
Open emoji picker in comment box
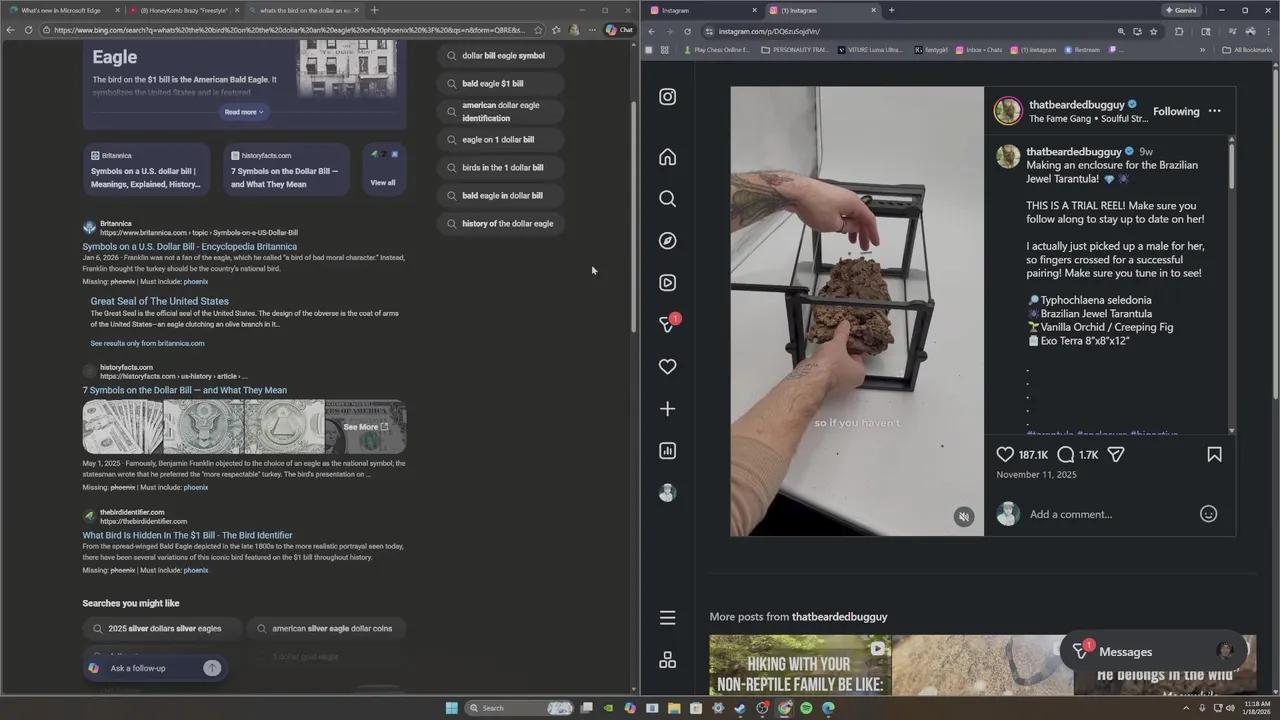[1208, 514]
